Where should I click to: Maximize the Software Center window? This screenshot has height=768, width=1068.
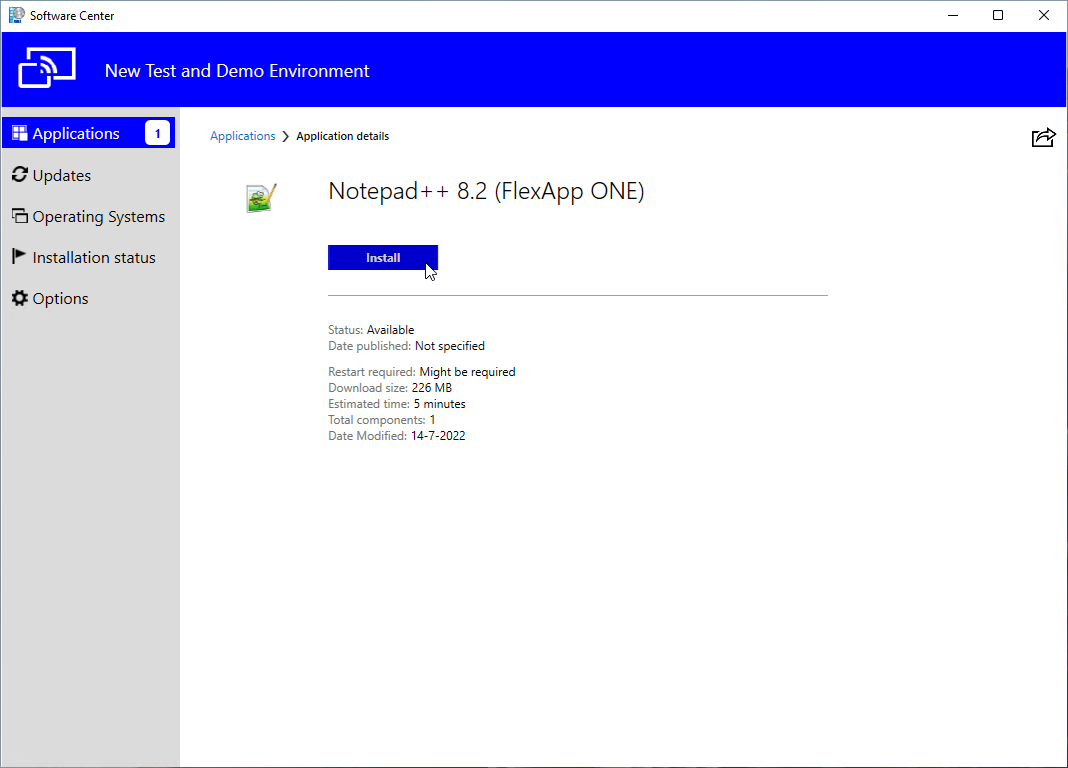pyautogui.click(x=998, y=15)
